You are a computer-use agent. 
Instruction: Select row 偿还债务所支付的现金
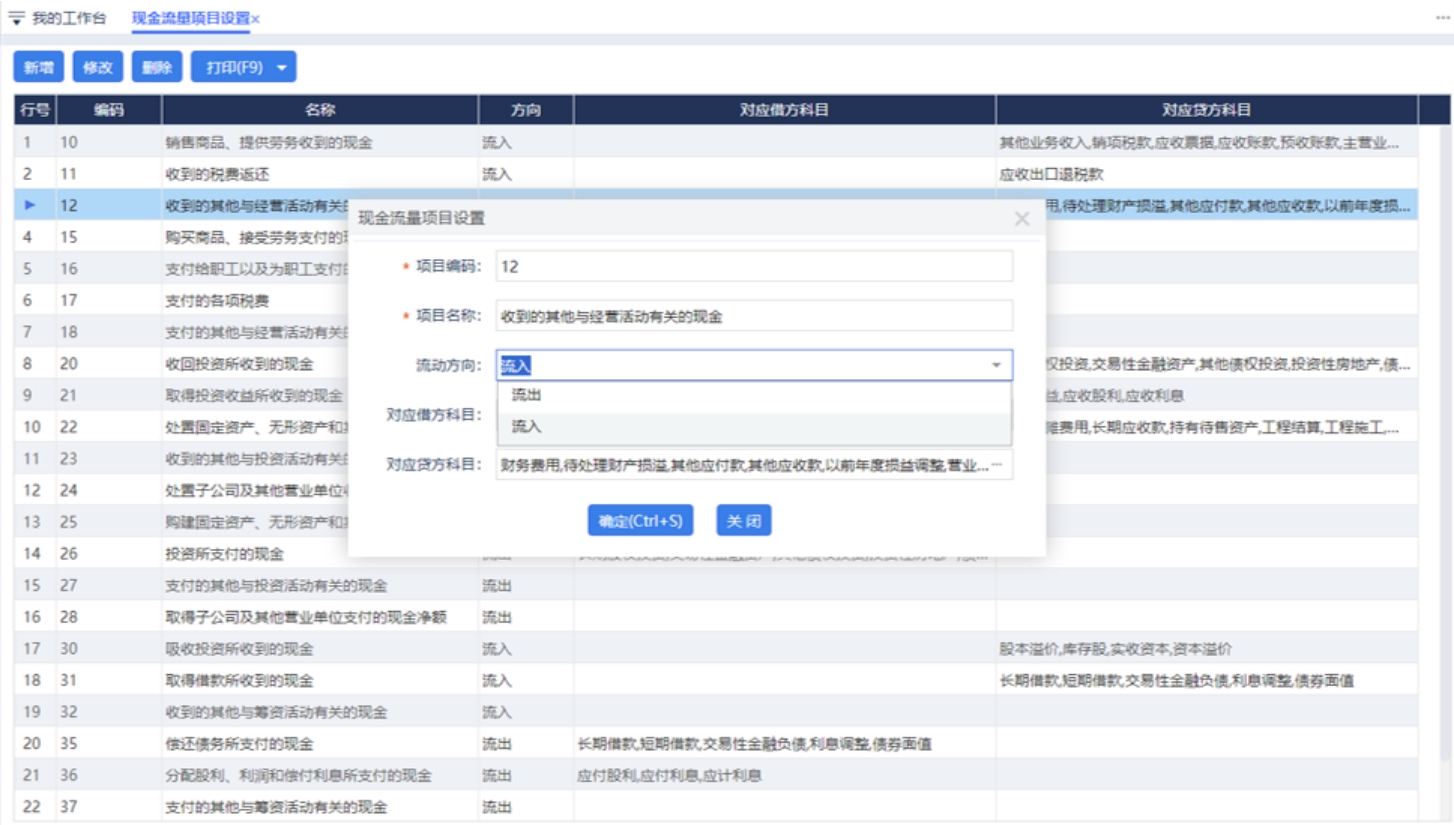click(716, 744)
